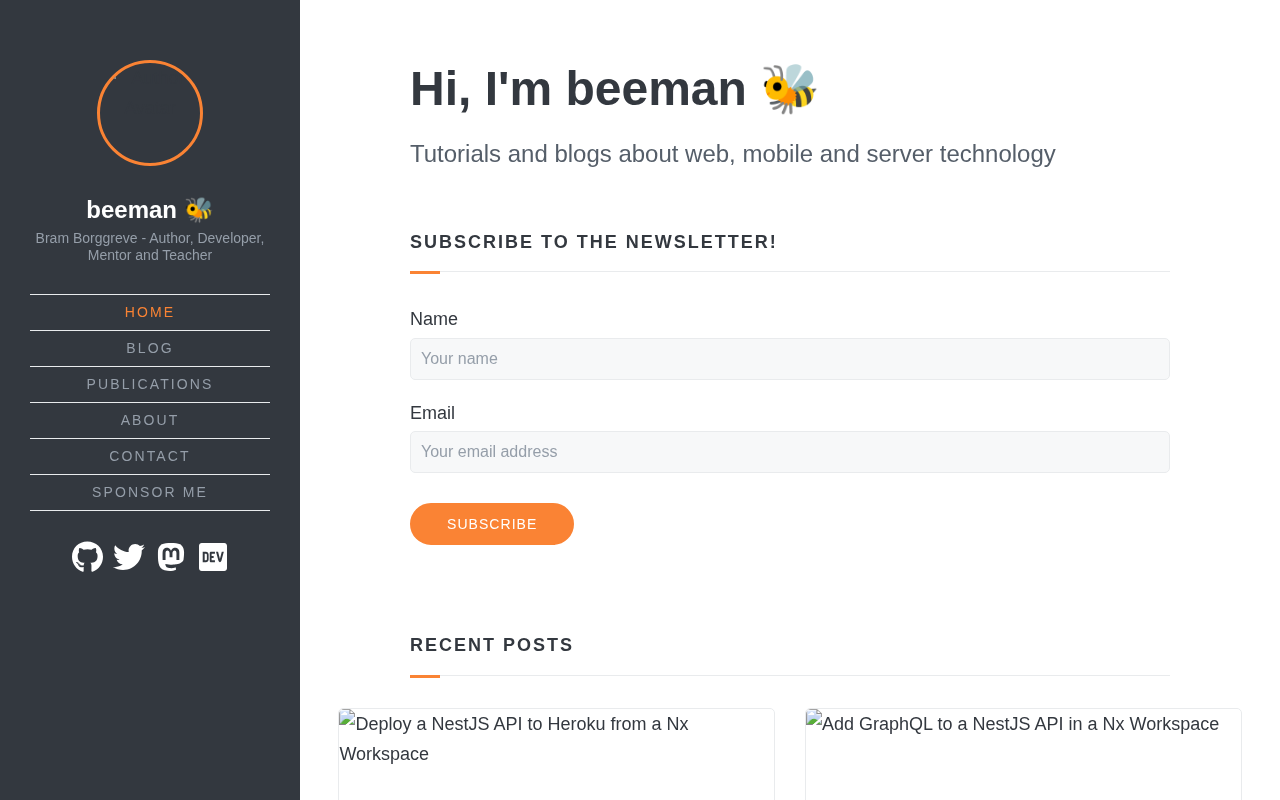
Task: Focus the Your email address field
Action: click(790, 452)
